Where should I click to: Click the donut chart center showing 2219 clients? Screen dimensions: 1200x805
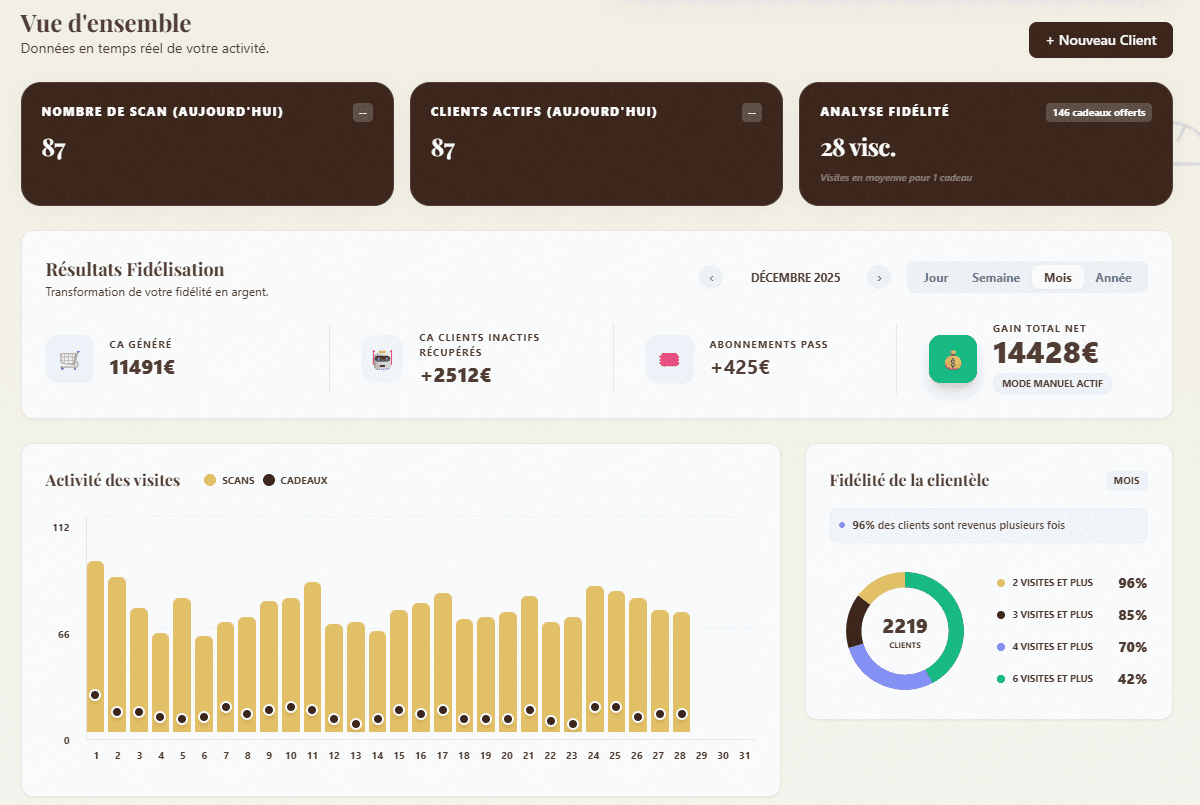pyautogui.click(x=904, y=631)
